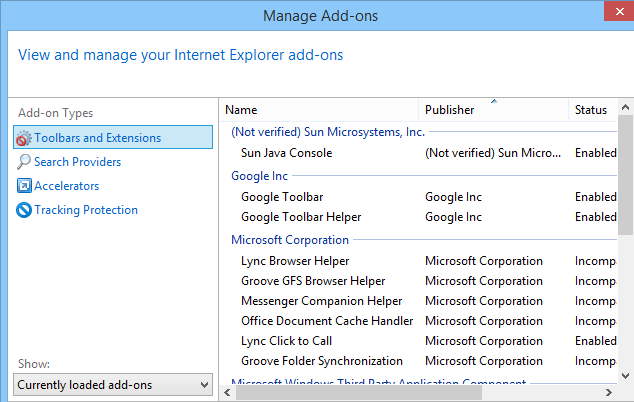Viewport: 634px width, 402px height.
Task: Select Toolbars and Extensions add-on type
Action: pos(113,138)
